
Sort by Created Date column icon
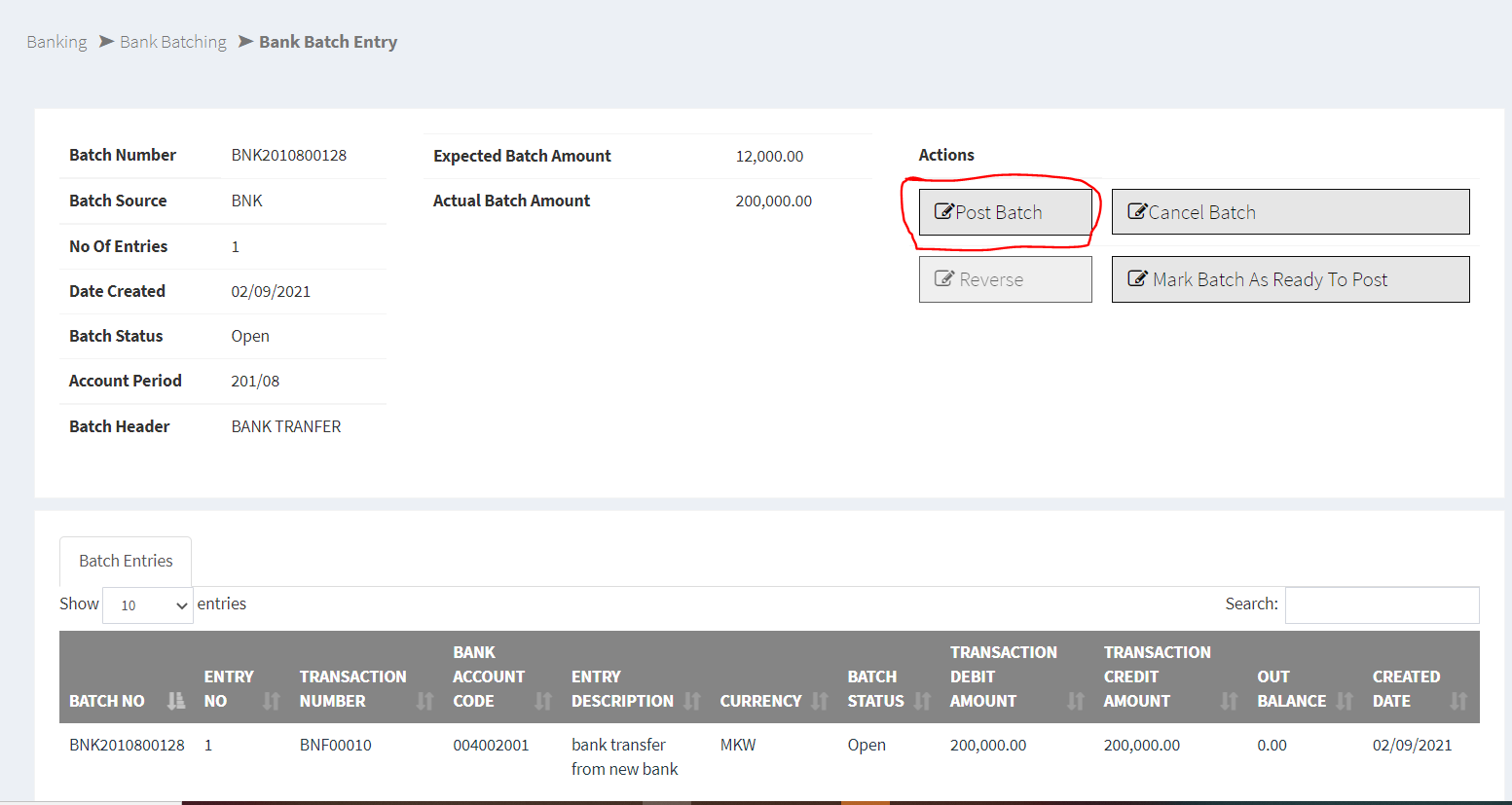pyautogui.click(x=1458, y=701)
